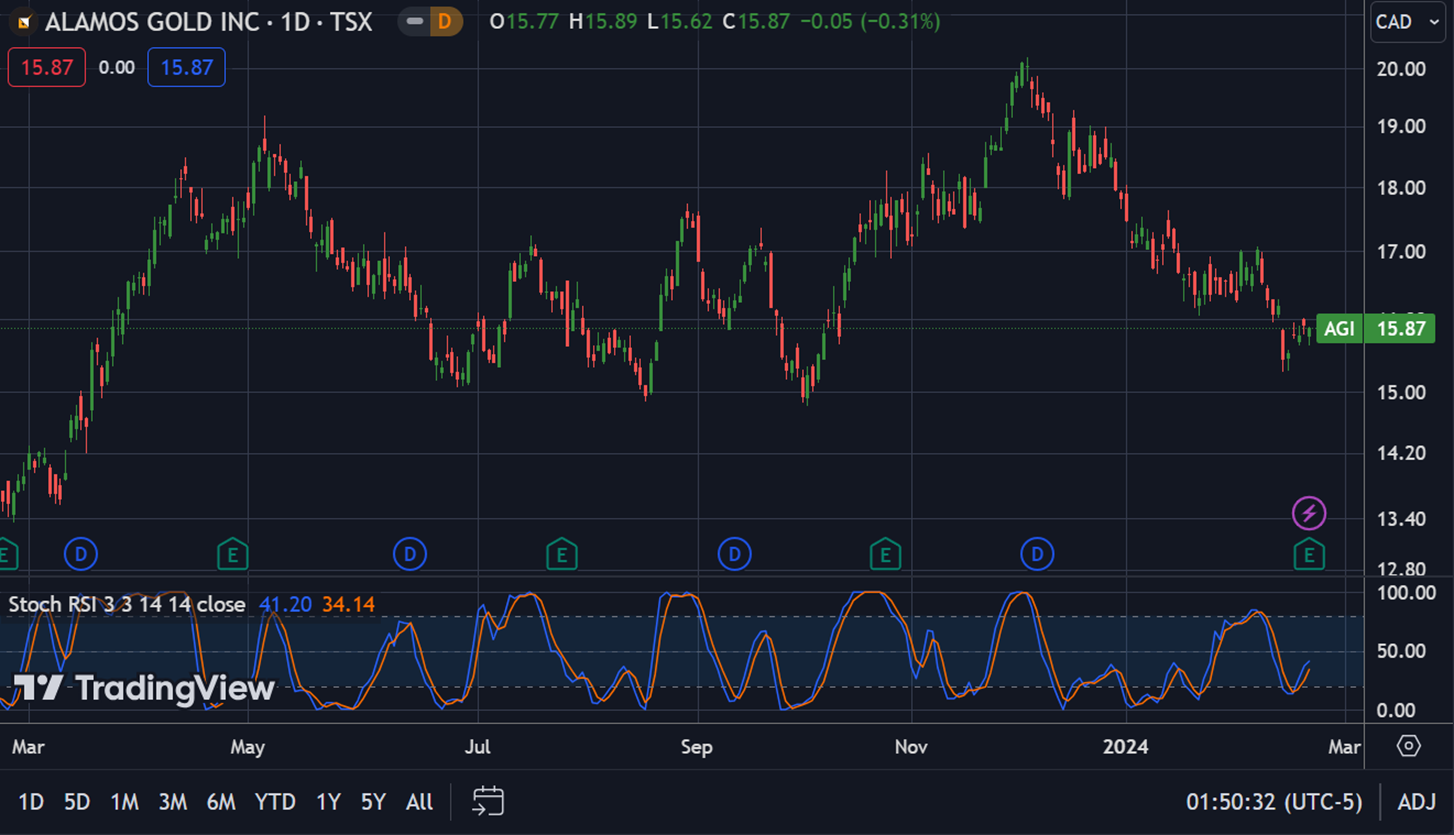Select the YTD time range
Image resolution: width=1454 pixels, height=835 pixels.
pyautogui.click(x=274, y=801)
